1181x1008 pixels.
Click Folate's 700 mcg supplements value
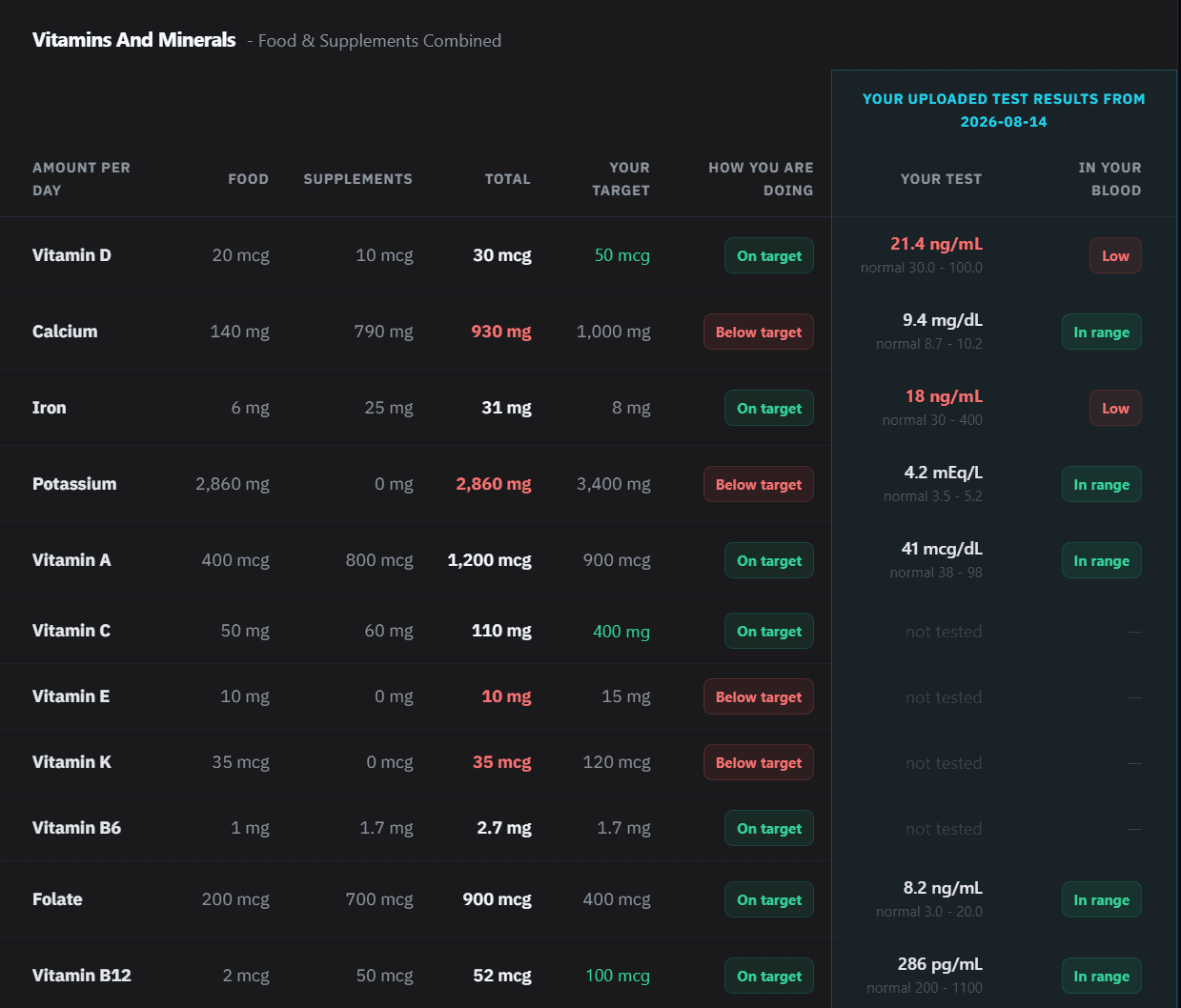pyautogui.click(x=379, y=899)
